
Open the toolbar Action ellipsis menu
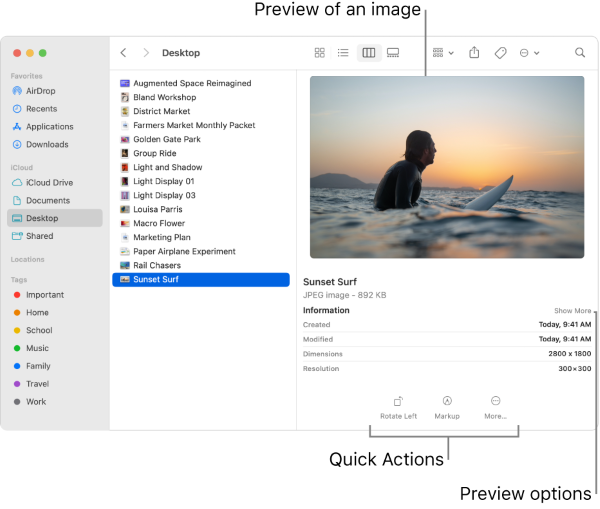click(x=530, y=53)
